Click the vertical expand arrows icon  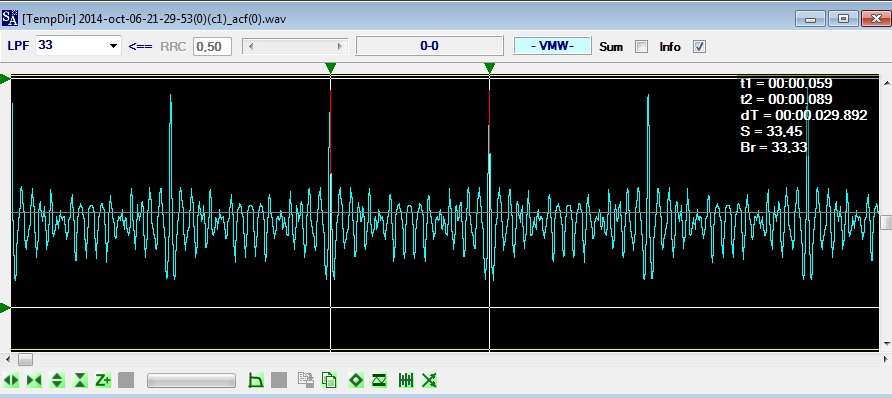pos(57,380)
